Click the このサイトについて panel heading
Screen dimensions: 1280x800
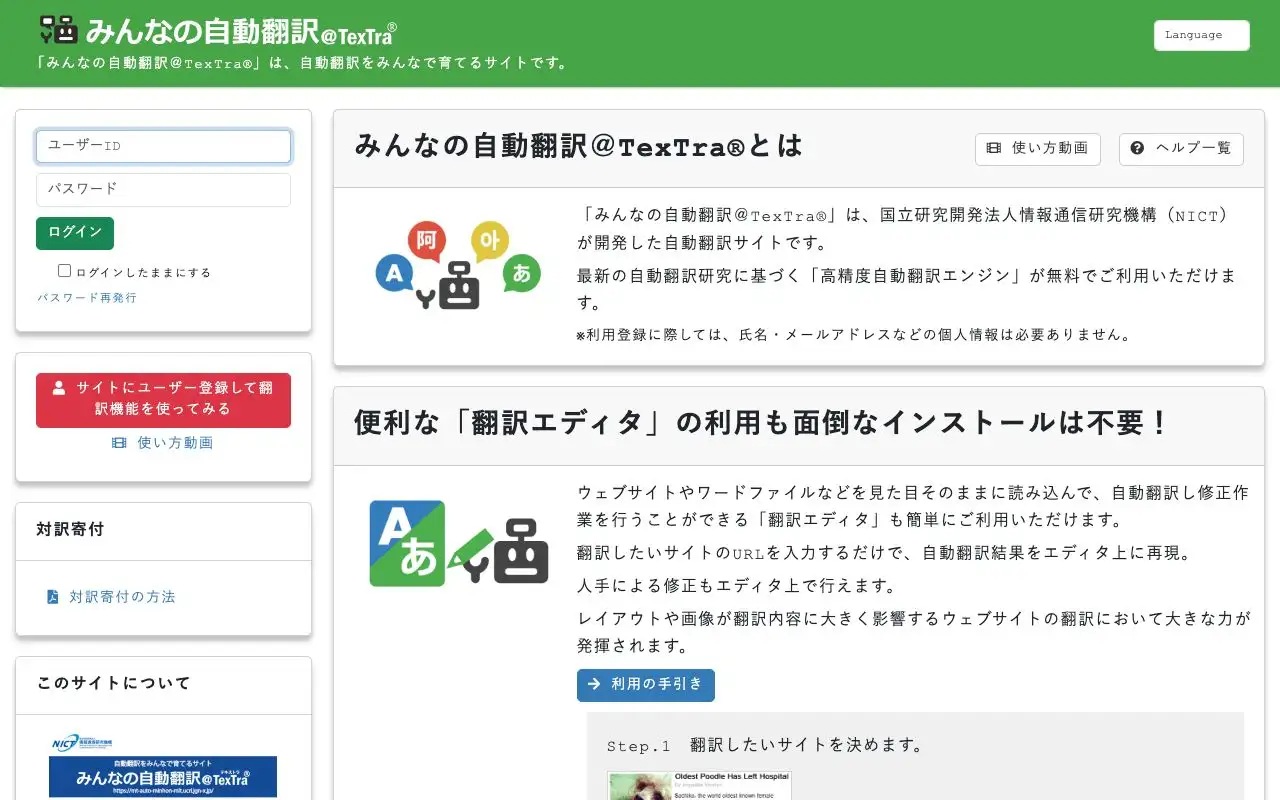coord(113,683)
